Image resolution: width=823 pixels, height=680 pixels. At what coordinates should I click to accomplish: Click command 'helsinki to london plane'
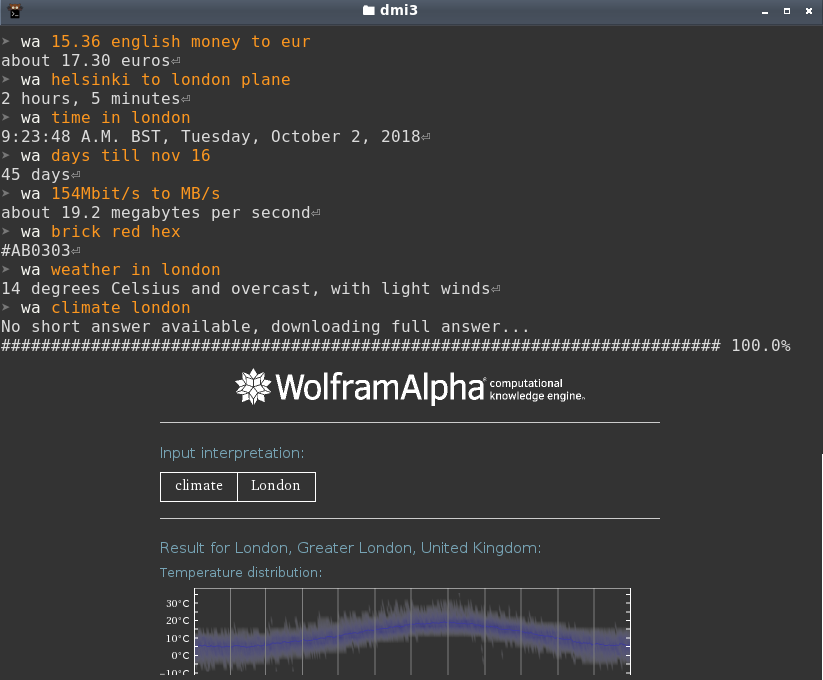point(171,80)
